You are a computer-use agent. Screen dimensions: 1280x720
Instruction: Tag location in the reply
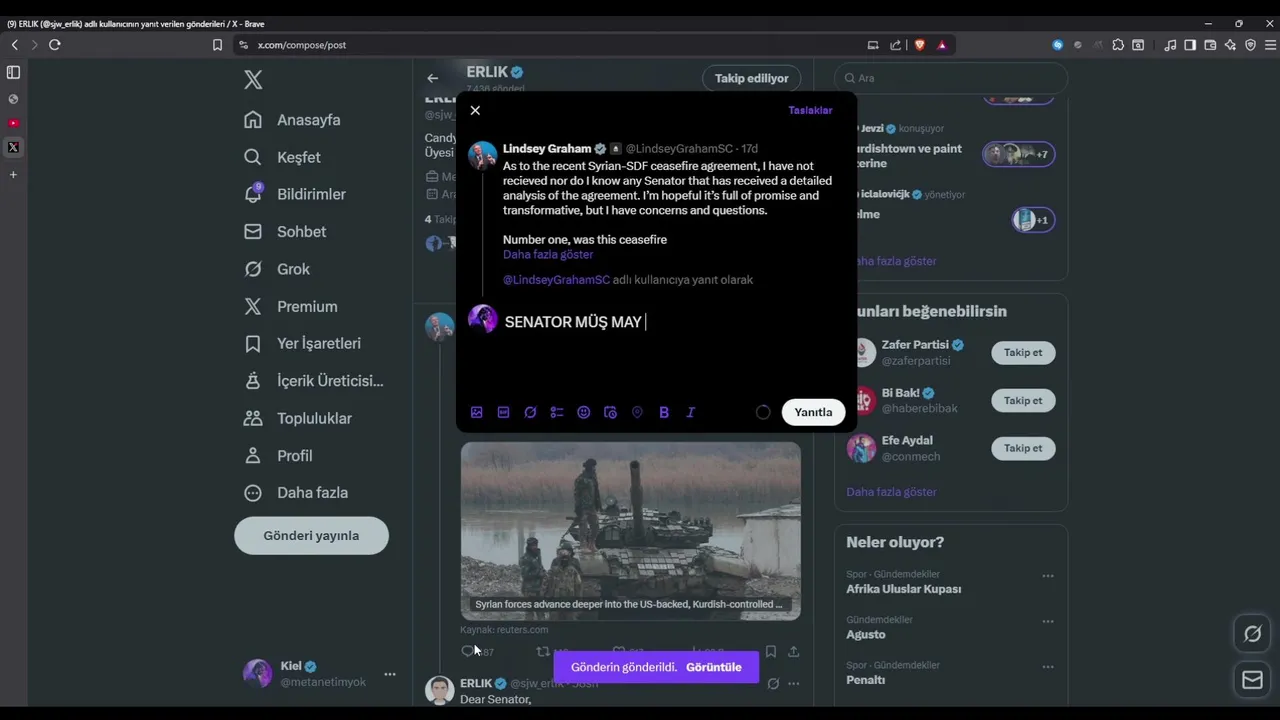pos(637,412)
